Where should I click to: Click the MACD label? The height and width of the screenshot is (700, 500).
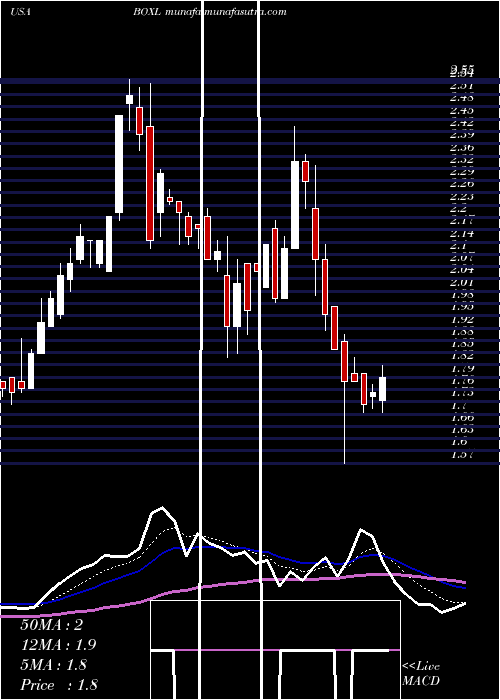tap(421, 681)
